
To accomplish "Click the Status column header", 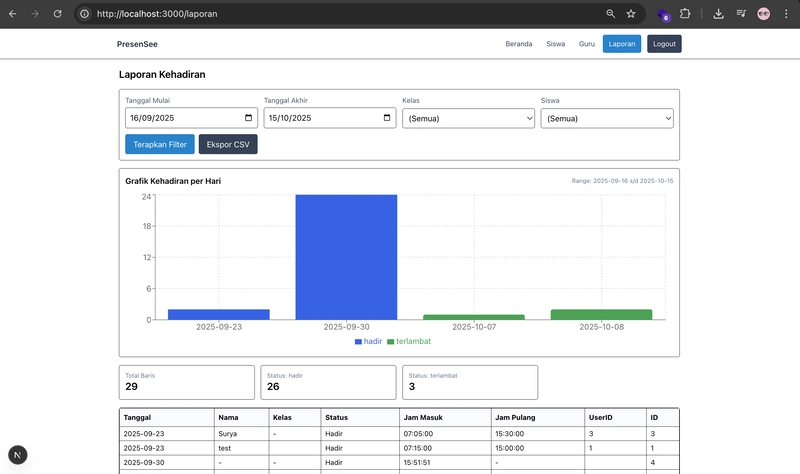I will click(x=360, y=417).
